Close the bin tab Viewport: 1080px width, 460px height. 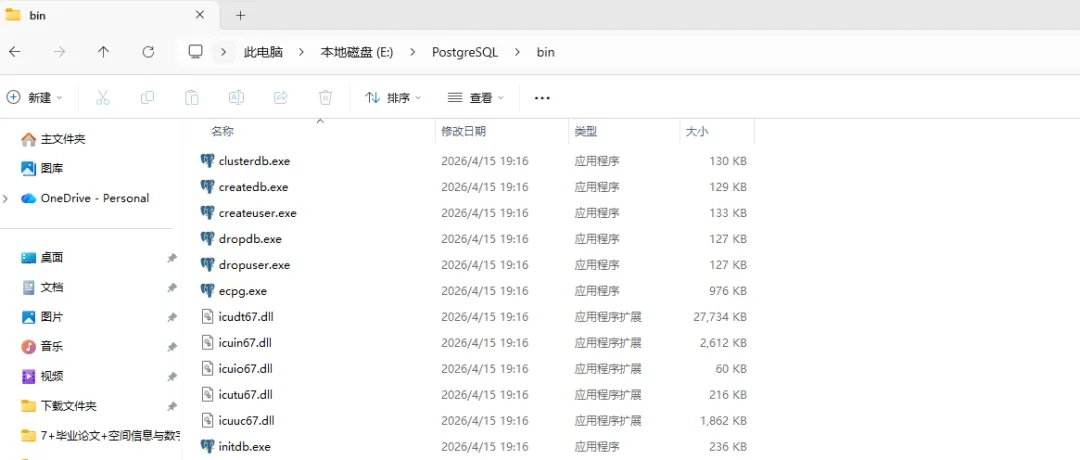pyautogui.click(x=200, y=14)
